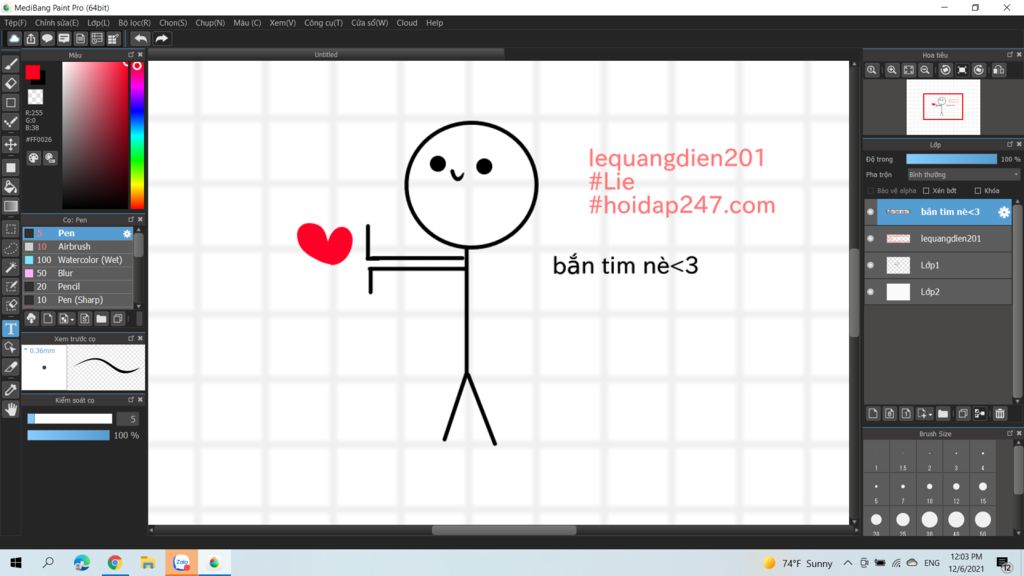1024x576 pixels.
Task: Select the Move tool
Action: point(10,144)
